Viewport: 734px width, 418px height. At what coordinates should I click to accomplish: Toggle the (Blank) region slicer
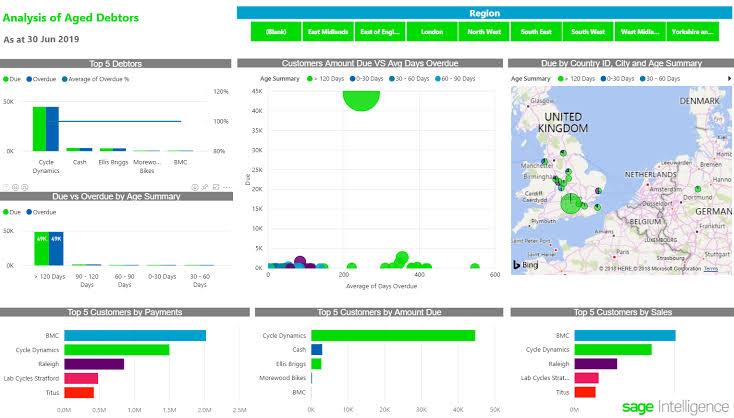click(x=276, y=32)
